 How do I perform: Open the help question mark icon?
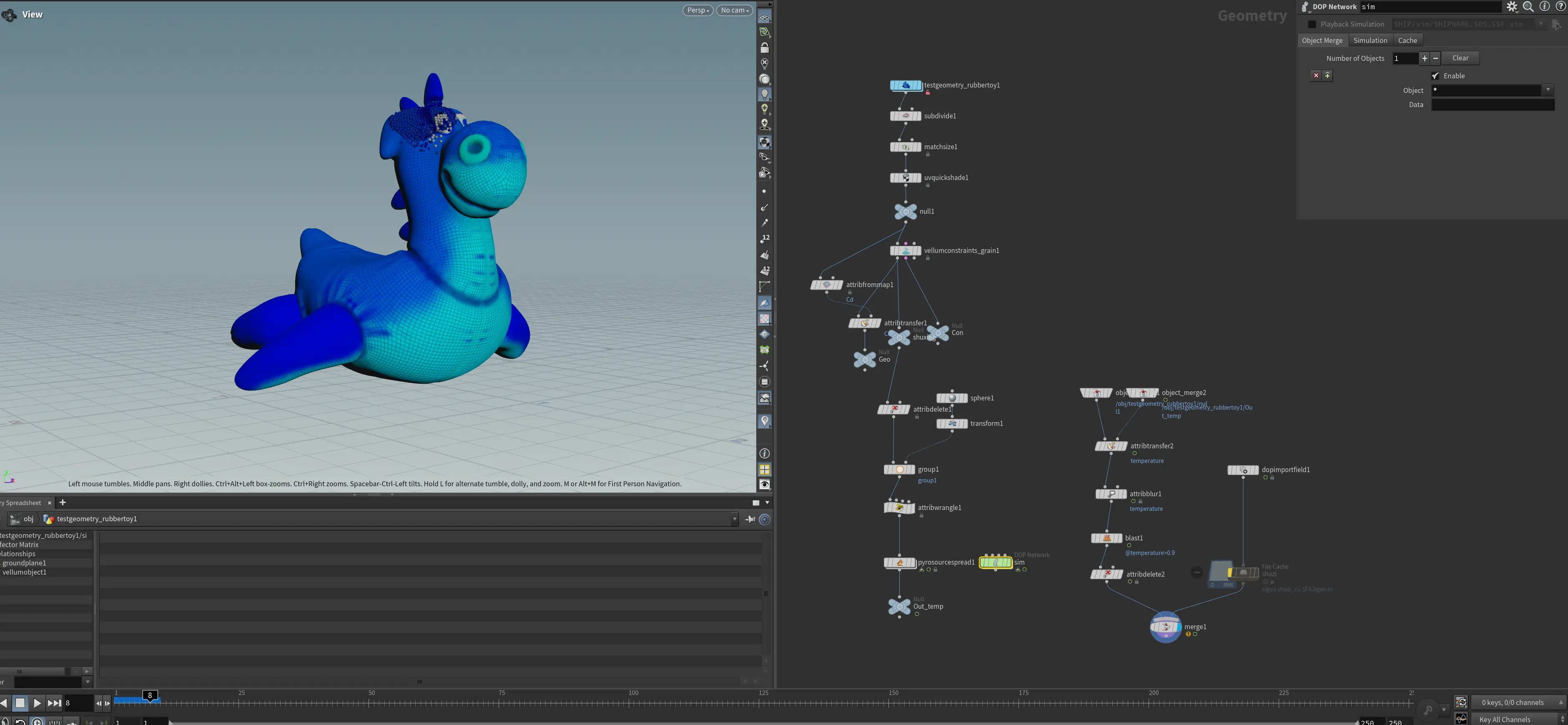coord(1560,7)
